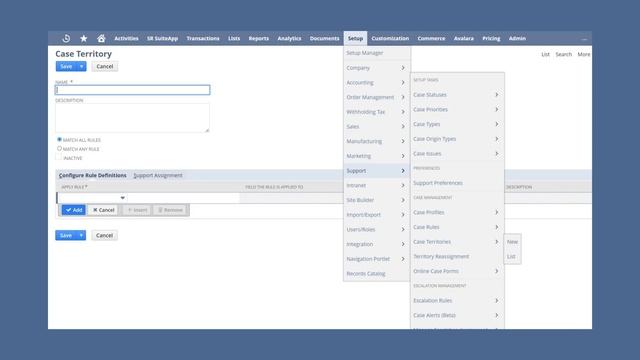Expand the Order Management submenu
Screen dimensions: 640x360
[x=376, y=97]
